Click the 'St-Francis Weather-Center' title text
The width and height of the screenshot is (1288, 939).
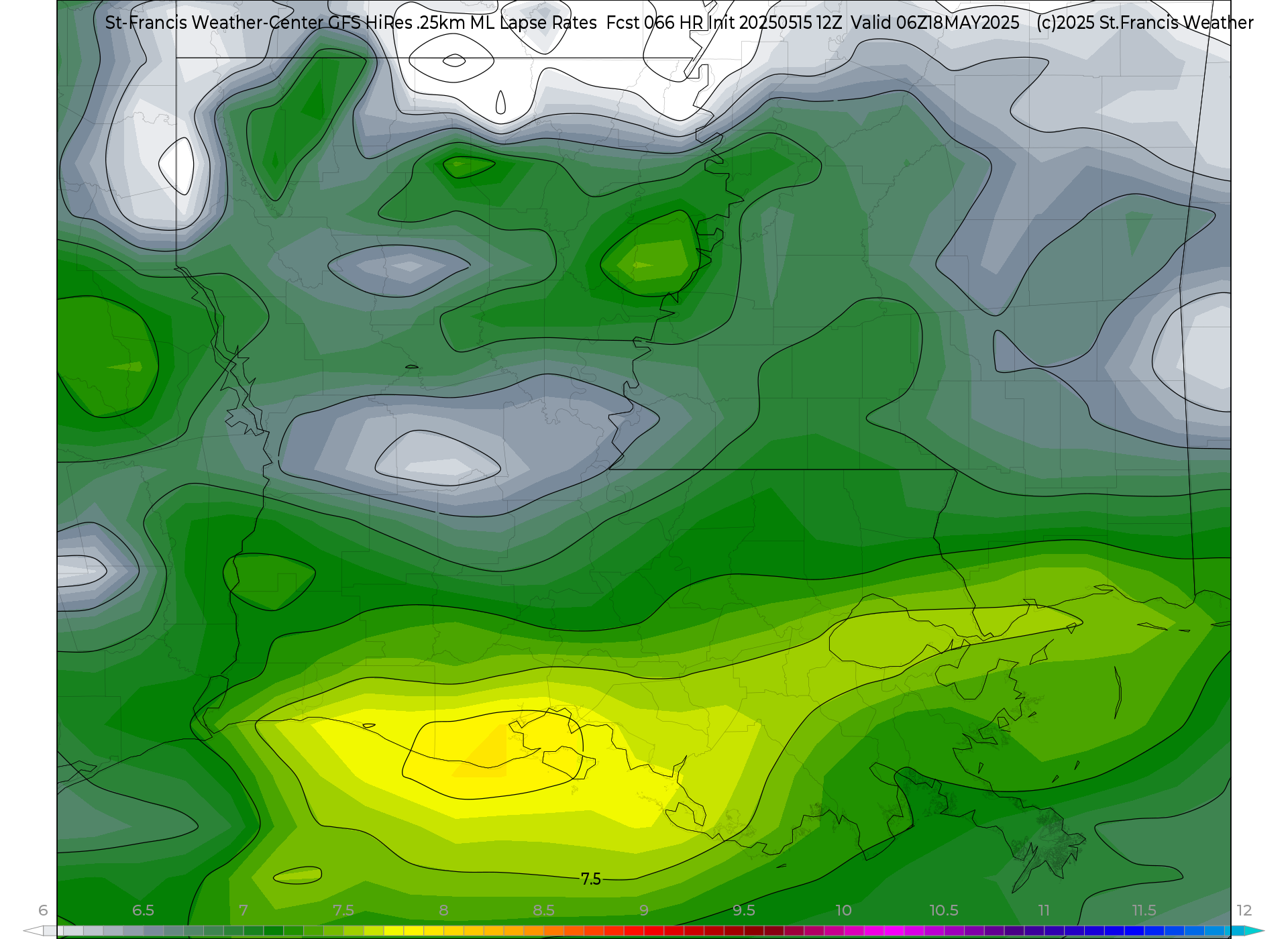point(214,23)
